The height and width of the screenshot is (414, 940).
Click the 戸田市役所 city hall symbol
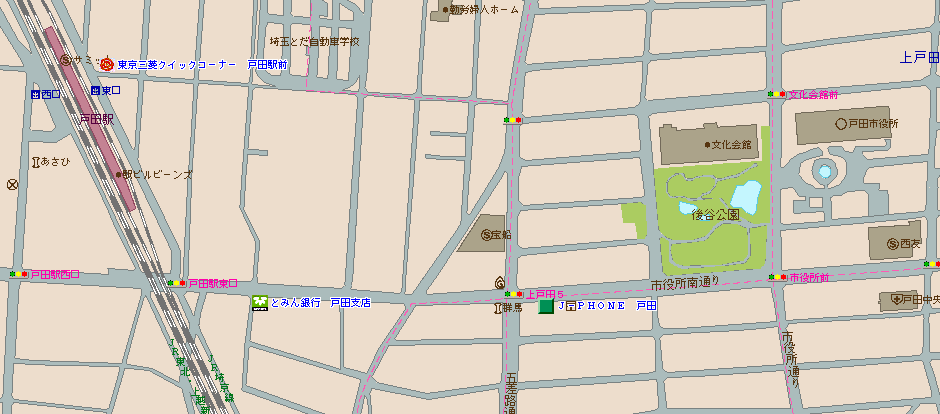(841, 124)
